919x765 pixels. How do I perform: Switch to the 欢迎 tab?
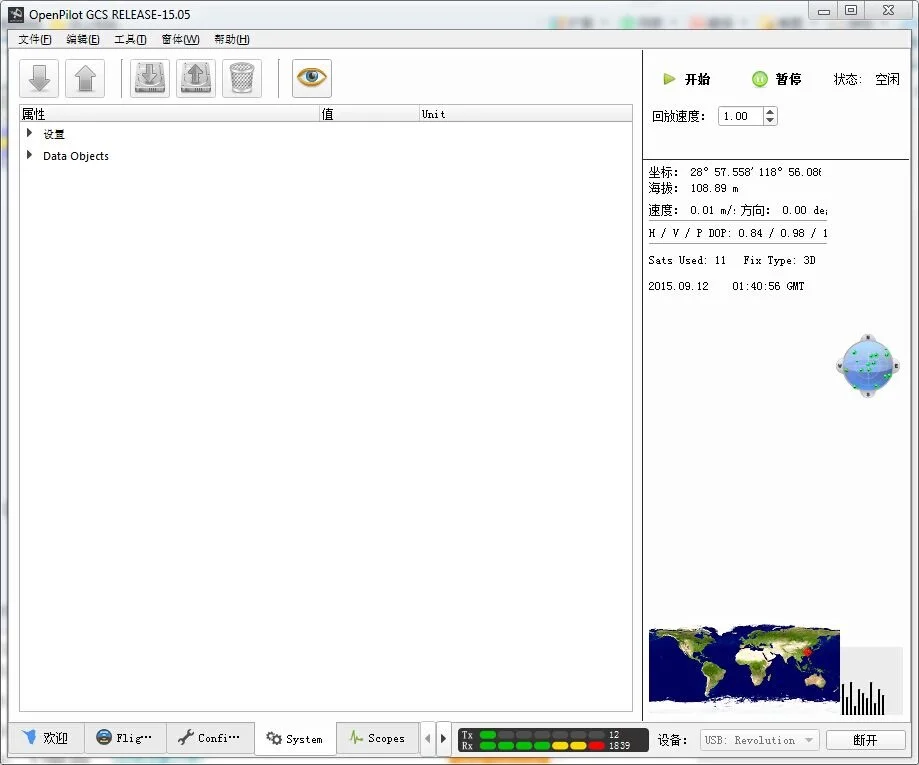click(x=46, y=737)
